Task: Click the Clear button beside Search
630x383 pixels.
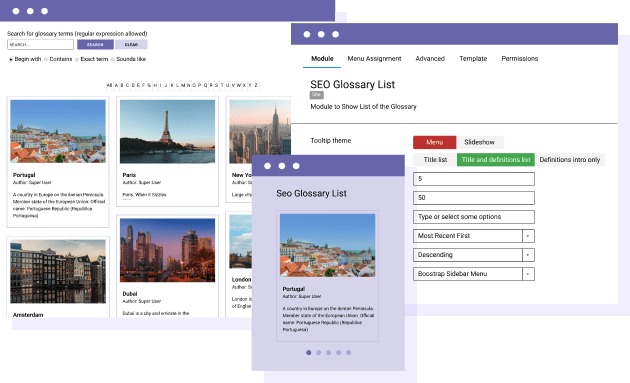Action: coord(131,44)
